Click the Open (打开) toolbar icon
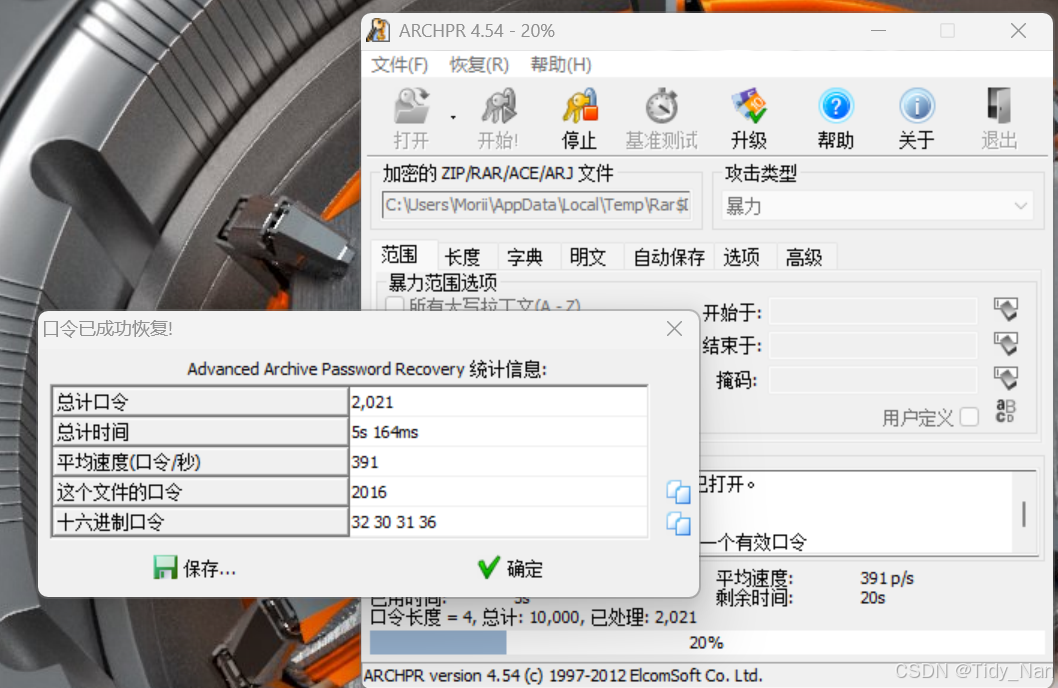Image resolution: width=1058 pixels, height=688 pixels. 412,107
